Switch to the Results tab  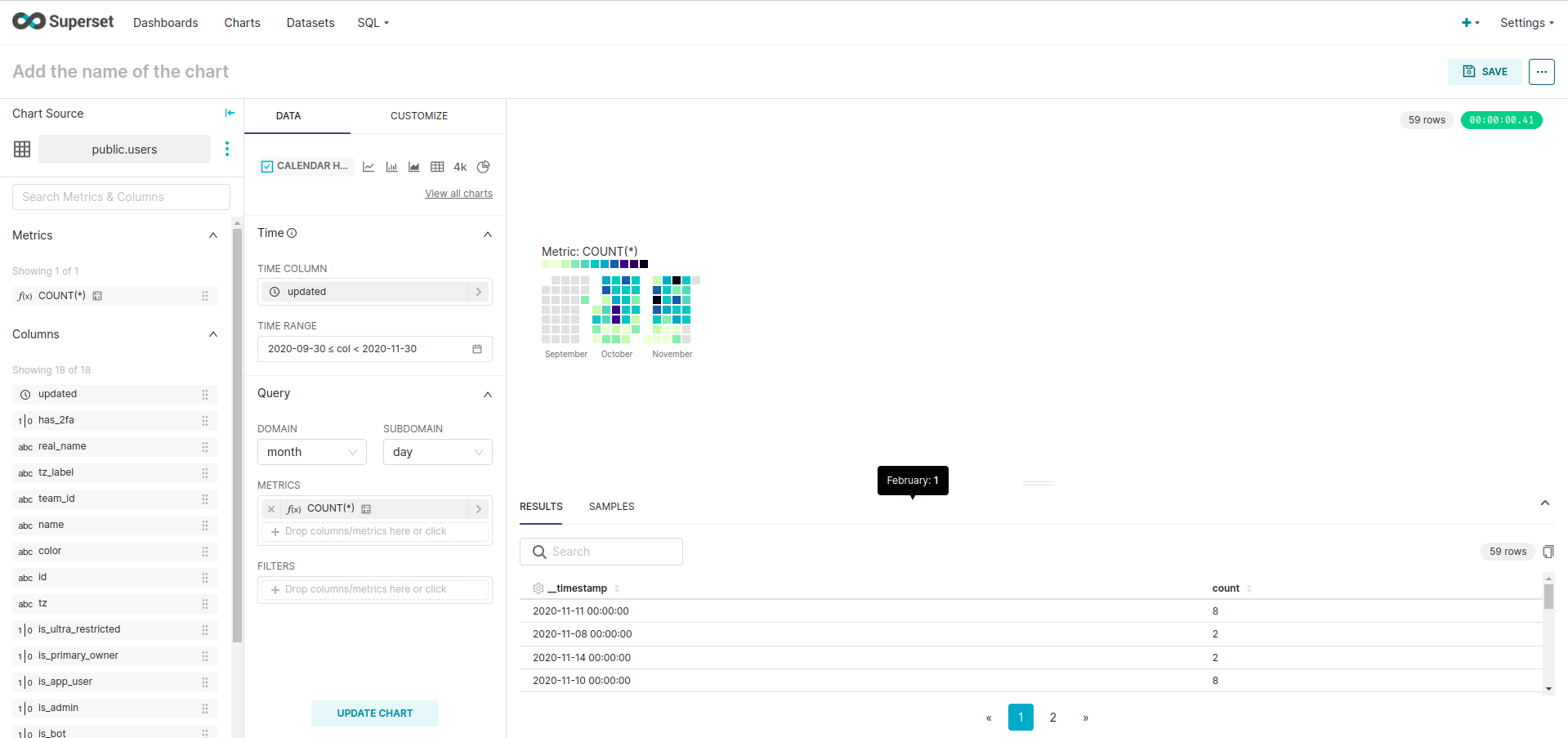(541, 507)
